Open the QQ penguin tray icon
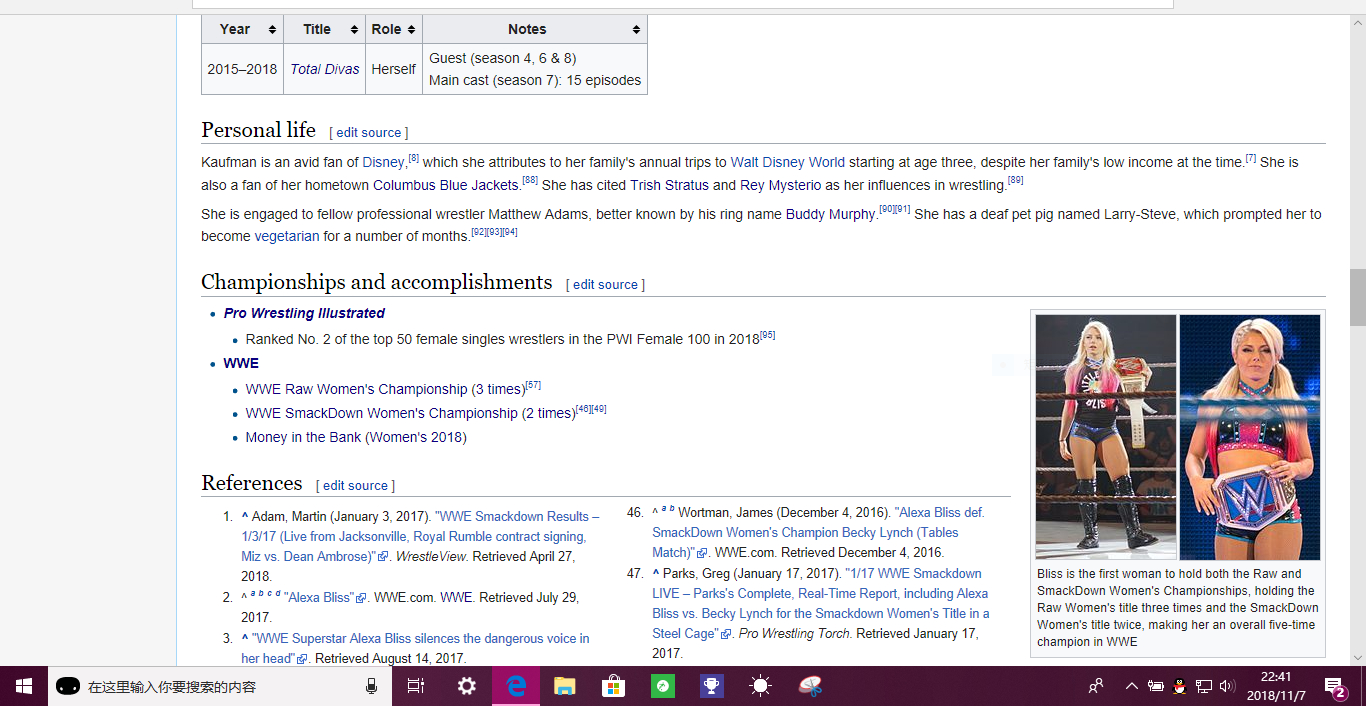Image resolution: width=1366 pixels, height=706 pixels. tap(1180, 686)
